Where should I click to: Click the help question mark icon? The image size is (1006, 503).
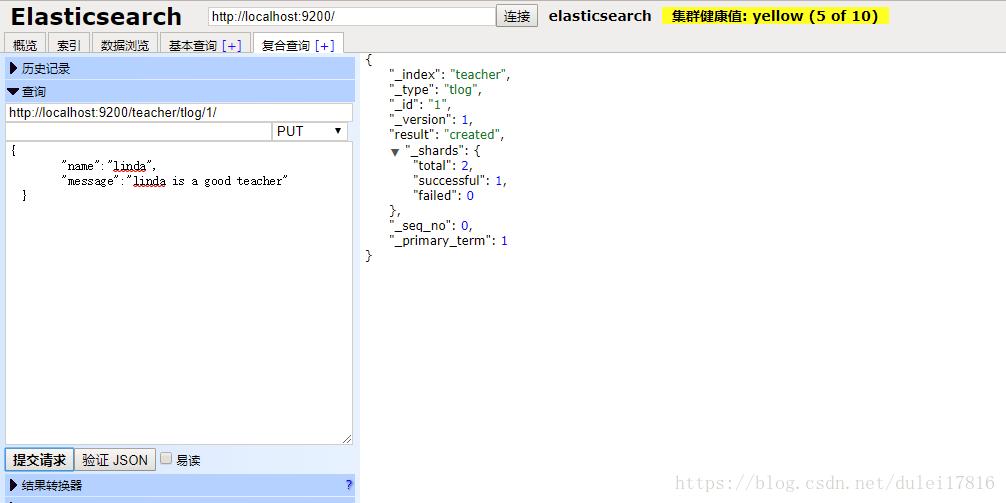[348, 485]
